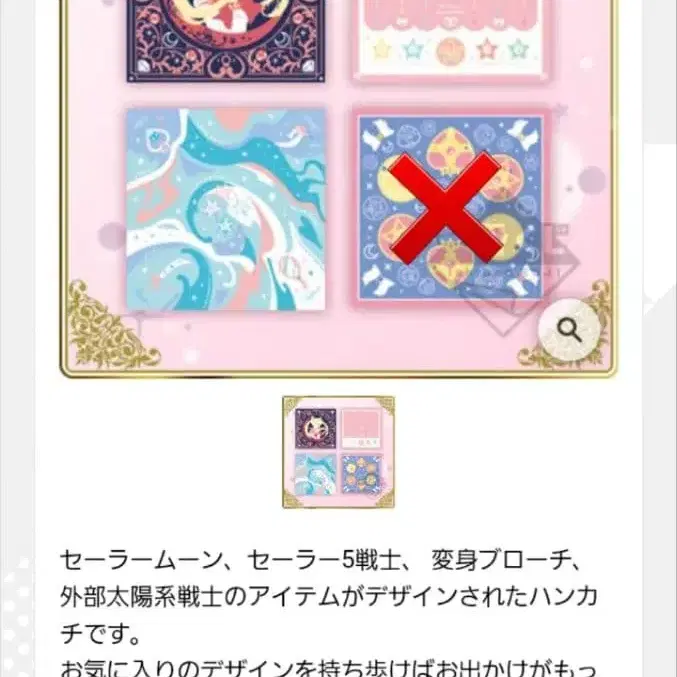Viewport: 677px width, 677px height.
Task: Click the magnifying glass zoom icon
Action: (x=569, y=331)
